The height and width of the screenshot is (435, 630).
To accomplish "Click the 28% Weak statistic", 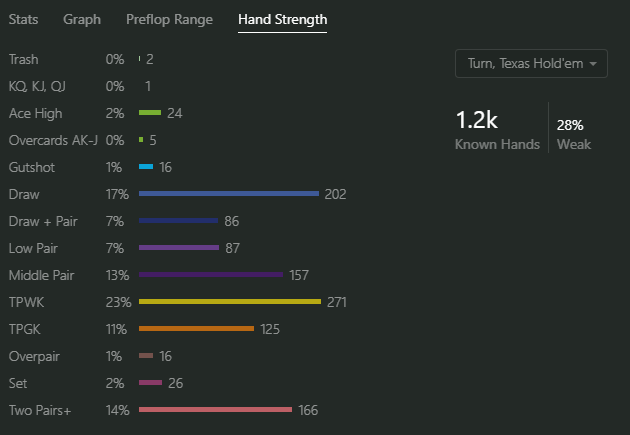I will point(573,133).
